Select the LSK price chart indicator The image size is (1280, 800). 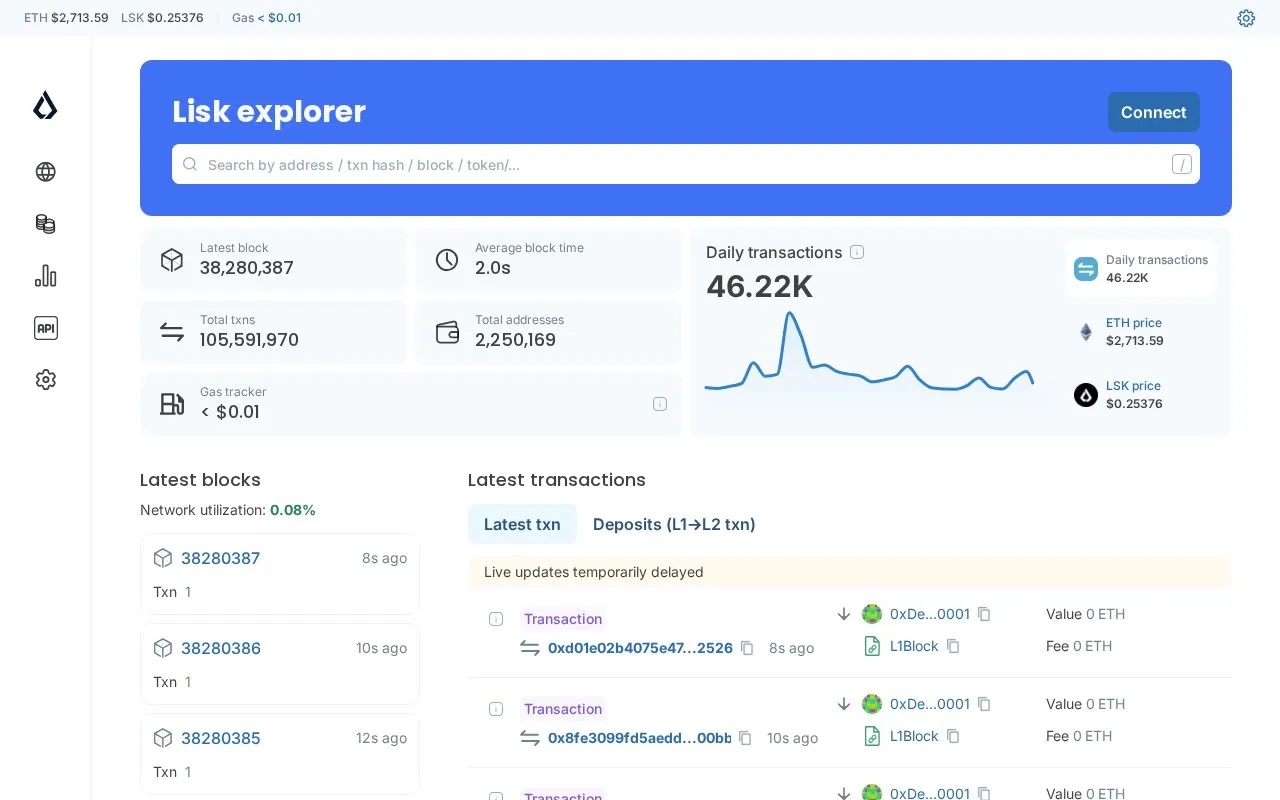1141,395
